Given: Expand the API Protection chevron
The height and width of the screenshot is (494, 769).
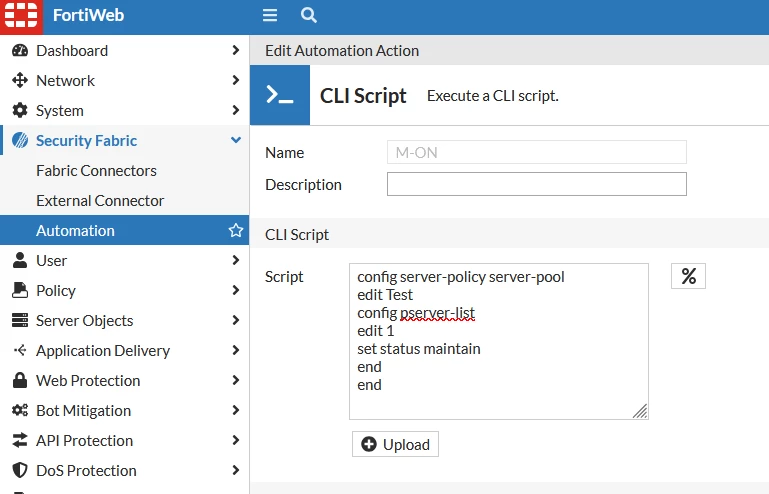Looking at the screenshot, I should click(235, 440).
